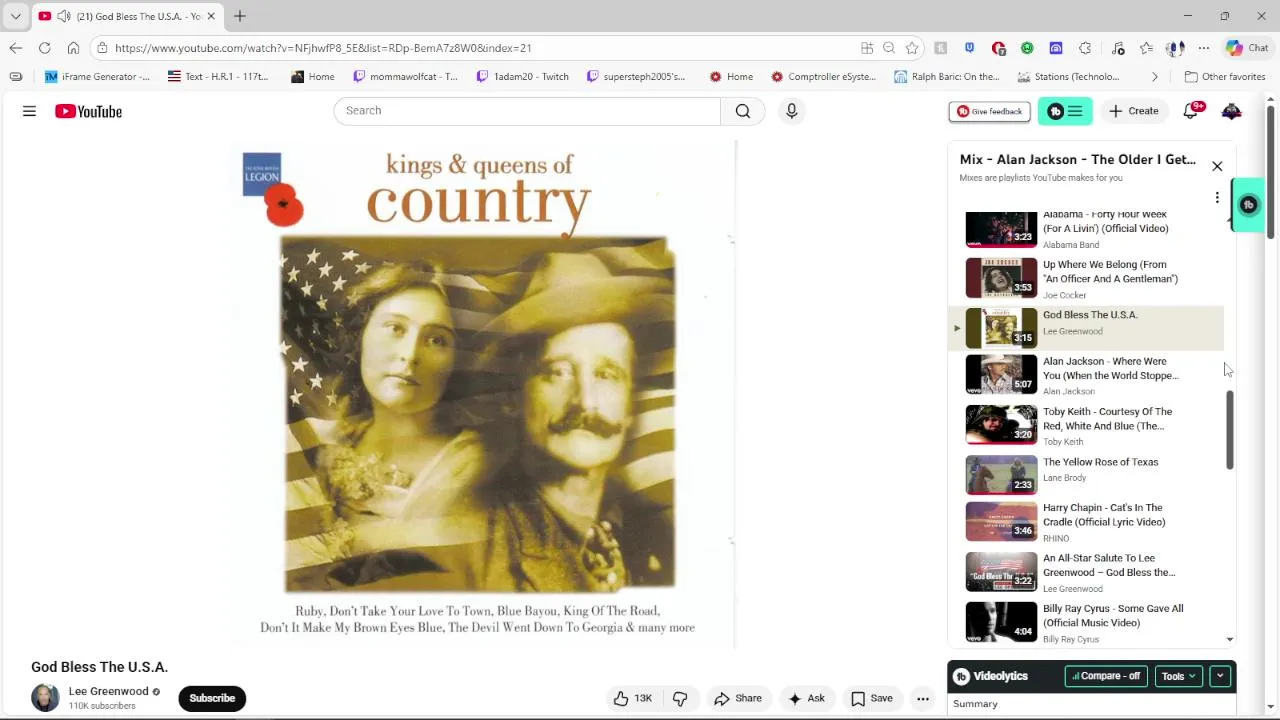Open the browser Extensions puzzle icon
1280x720 pixels.
1085,48
